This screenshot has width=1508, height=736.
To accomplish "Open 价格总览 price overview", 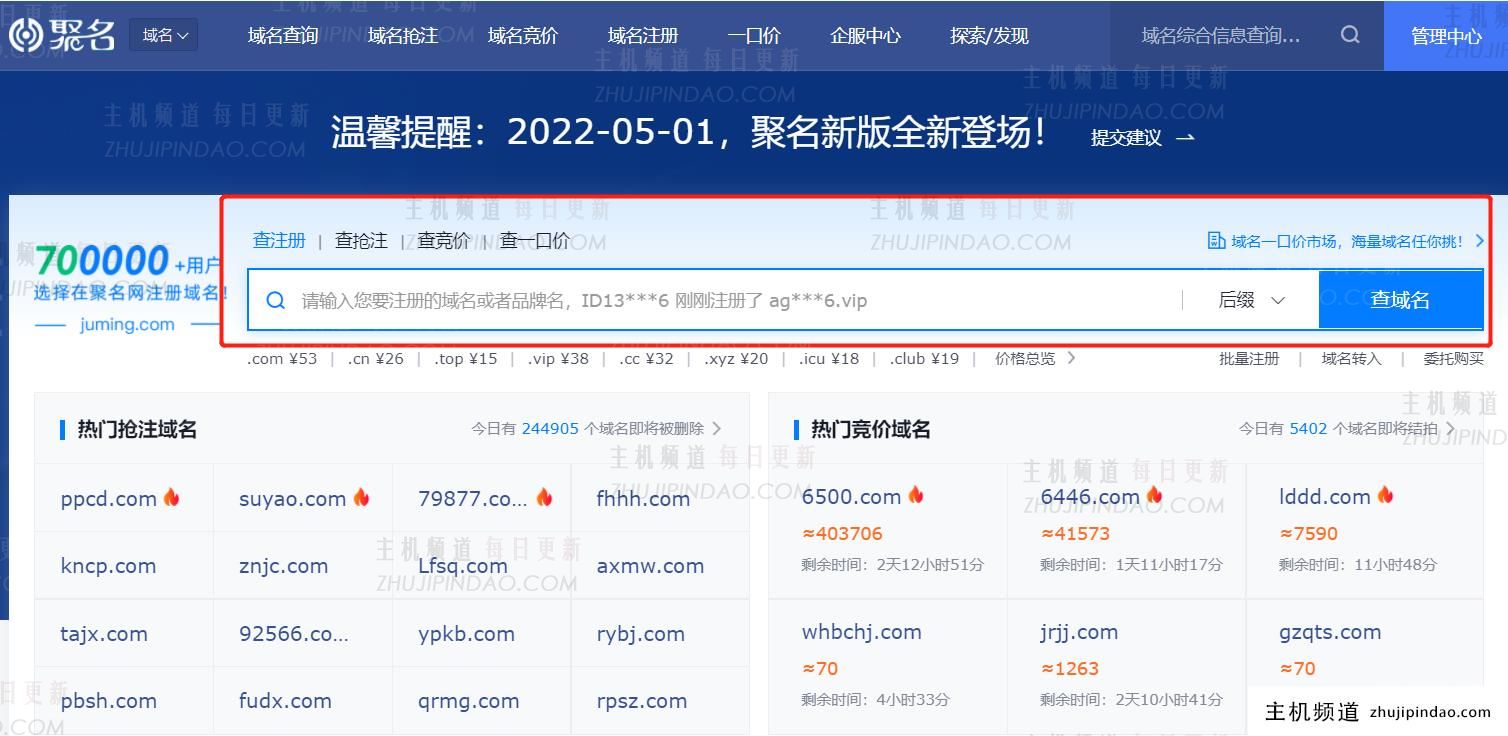I will (x=1025, y=358).
